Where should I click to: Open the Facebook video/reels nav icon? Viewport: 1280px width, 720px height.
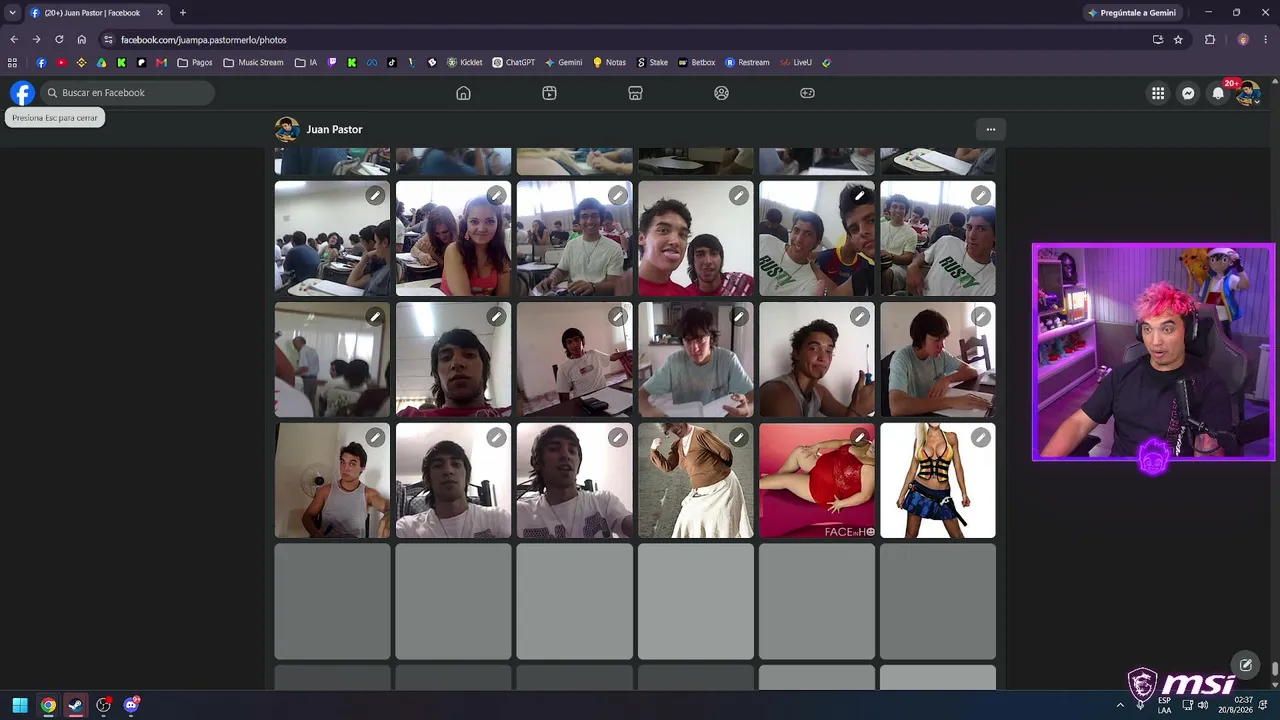click(x=549, y=93)
